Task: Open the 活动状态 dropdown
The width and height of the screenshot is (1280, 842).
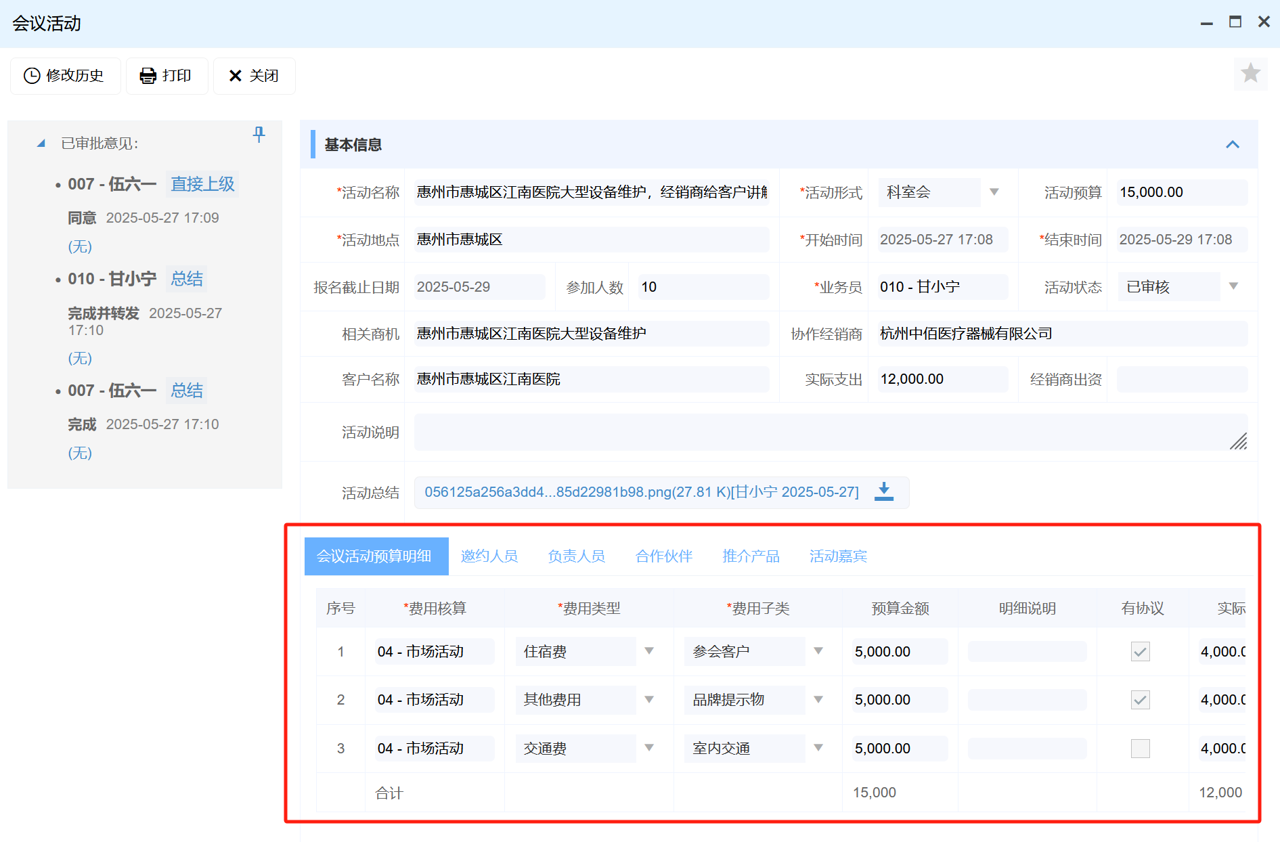Action: (1233, 287)
